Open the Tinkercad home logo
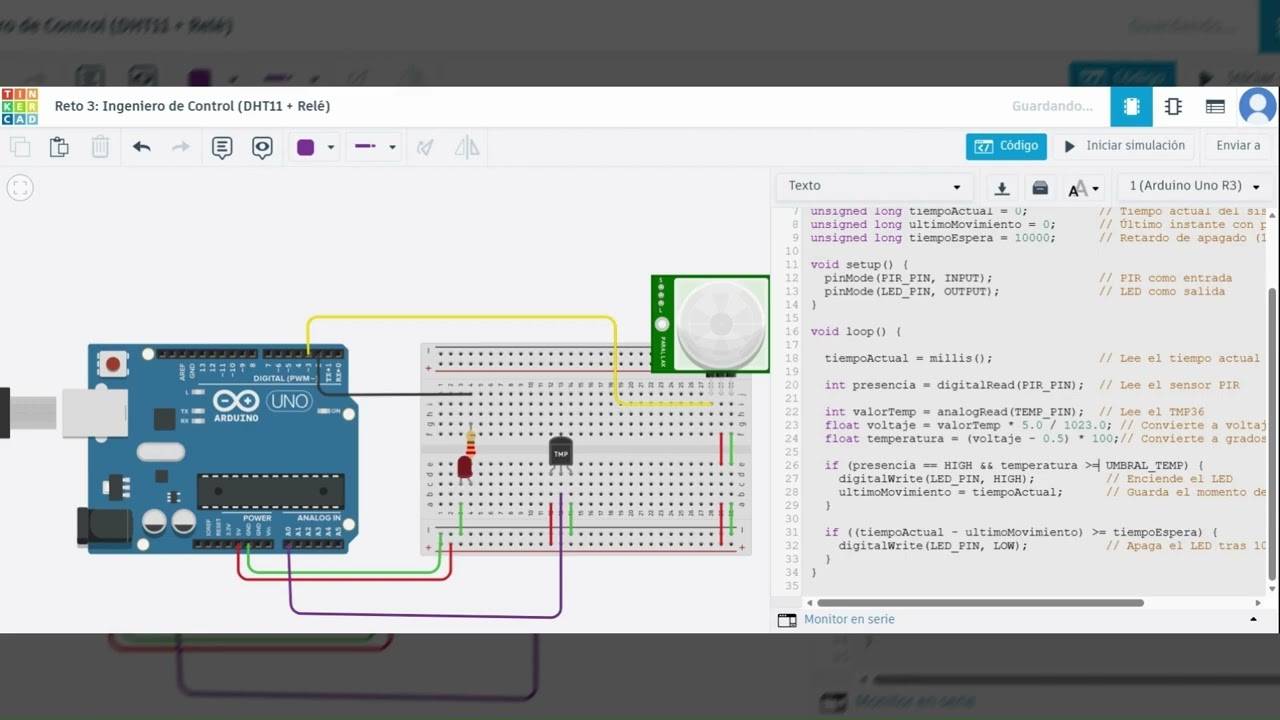Image resolution: width=1280 pixels, height=720 pixels. point(19,106)
